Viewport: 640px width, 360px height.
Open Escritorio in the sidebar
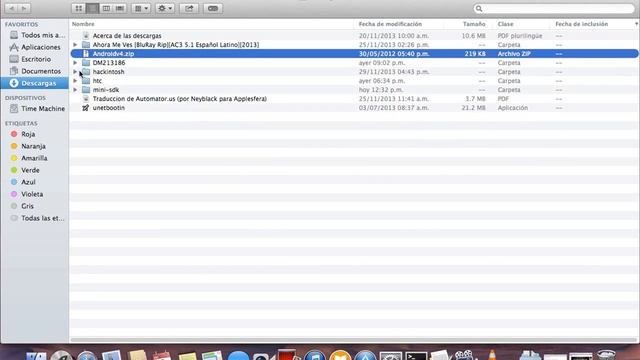pyautogui.click(x=30, y=59)
